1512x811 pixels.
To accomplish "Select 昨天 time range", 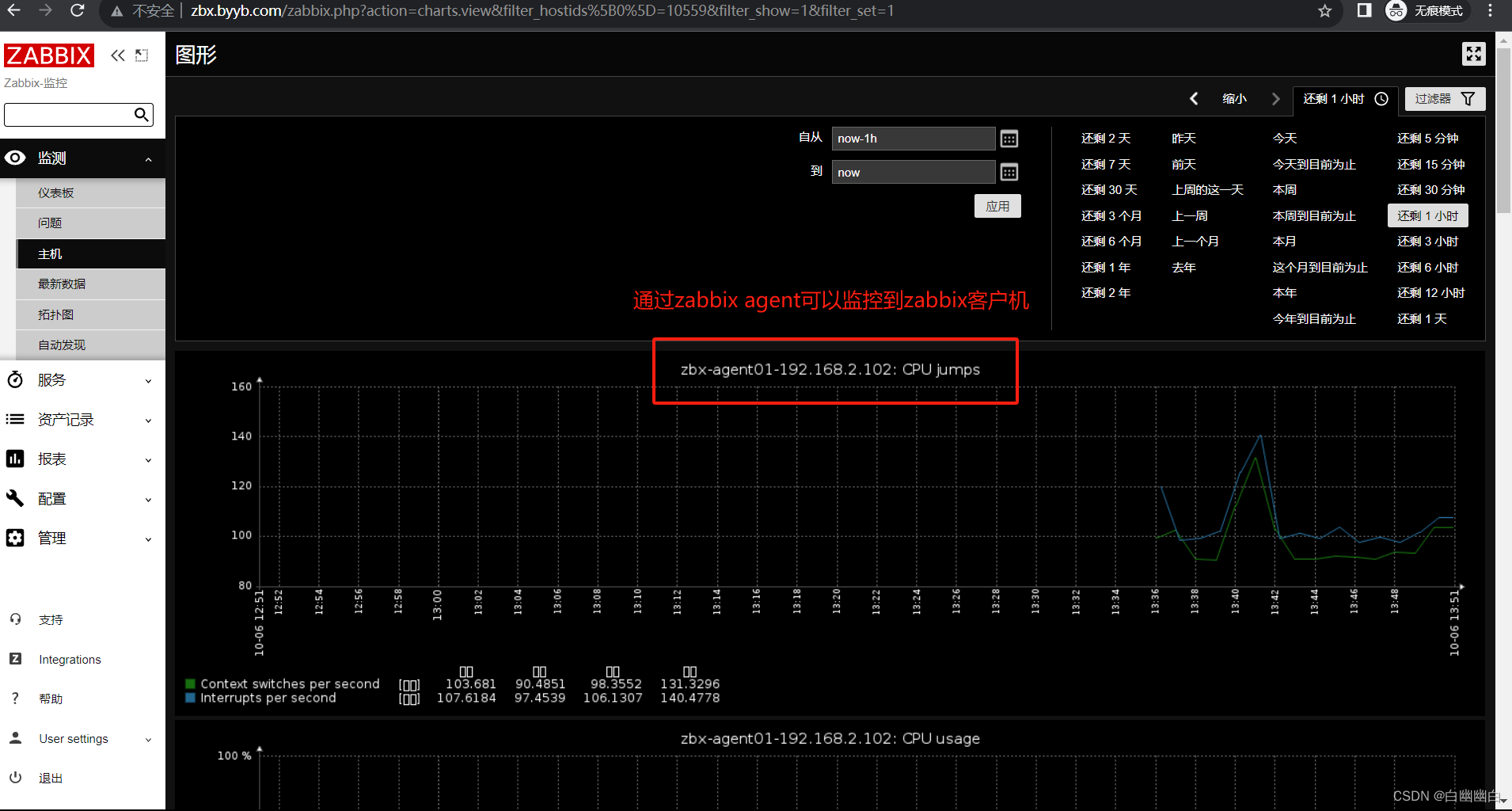I will pyautogui.click(x=1183, y=139).
